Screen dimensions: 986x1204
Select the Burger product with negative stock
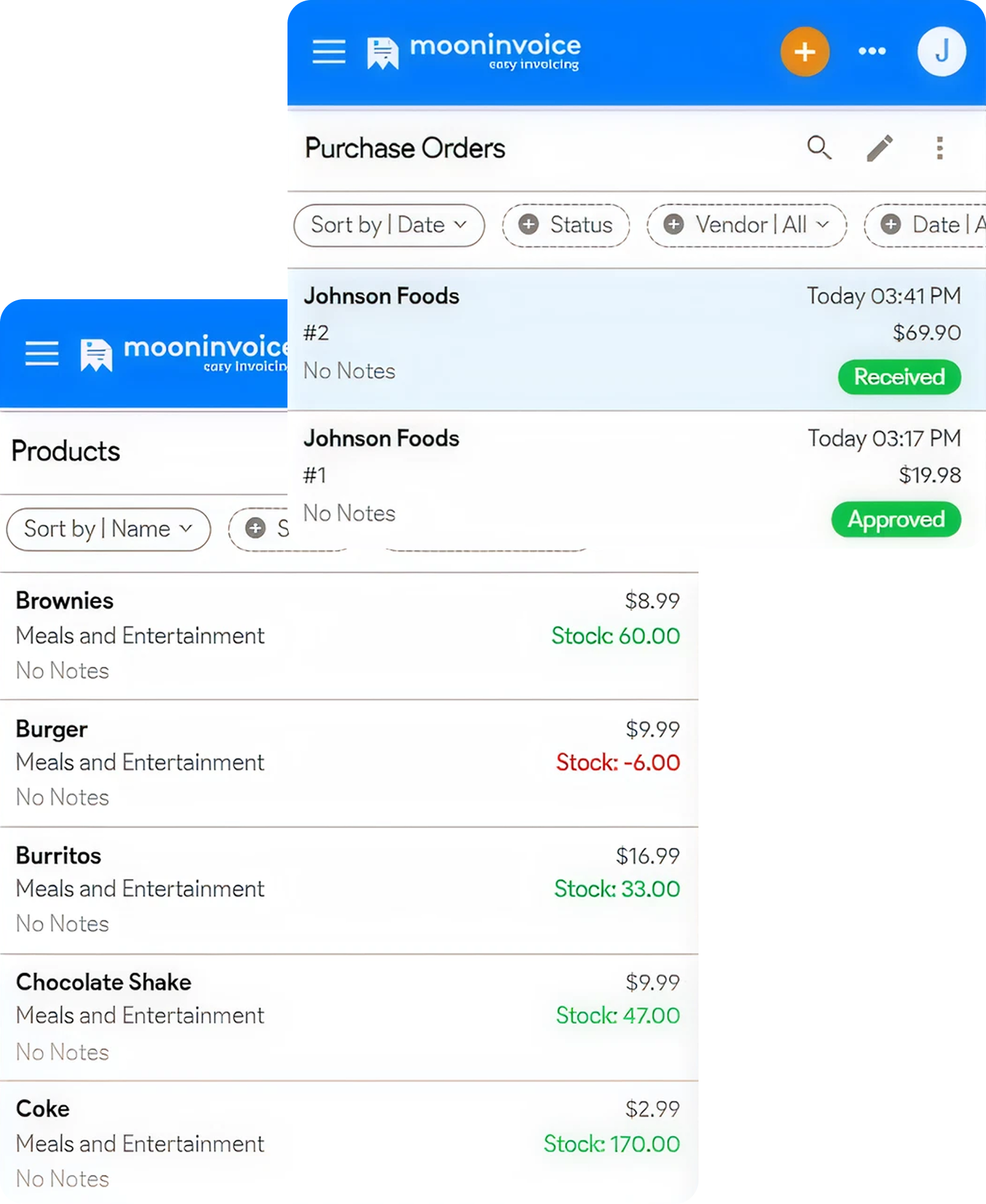coord(349,762)
